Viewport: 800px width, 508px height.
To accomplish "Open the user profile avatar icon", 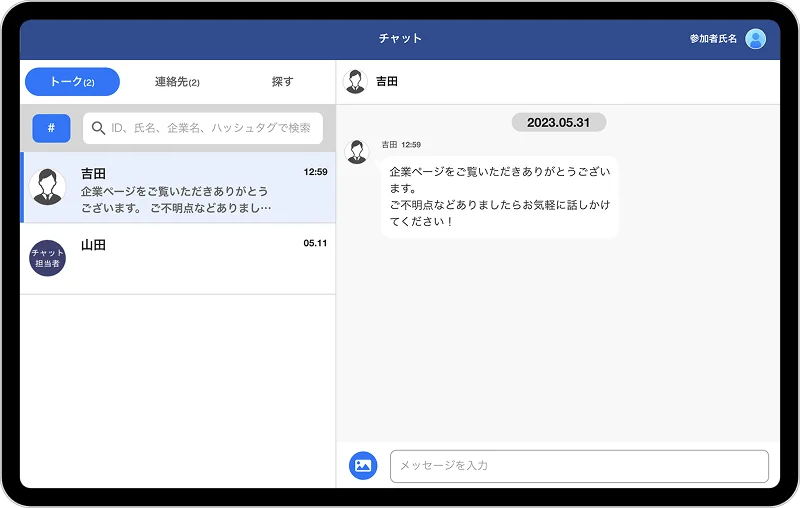I will [x=756, y=39].
